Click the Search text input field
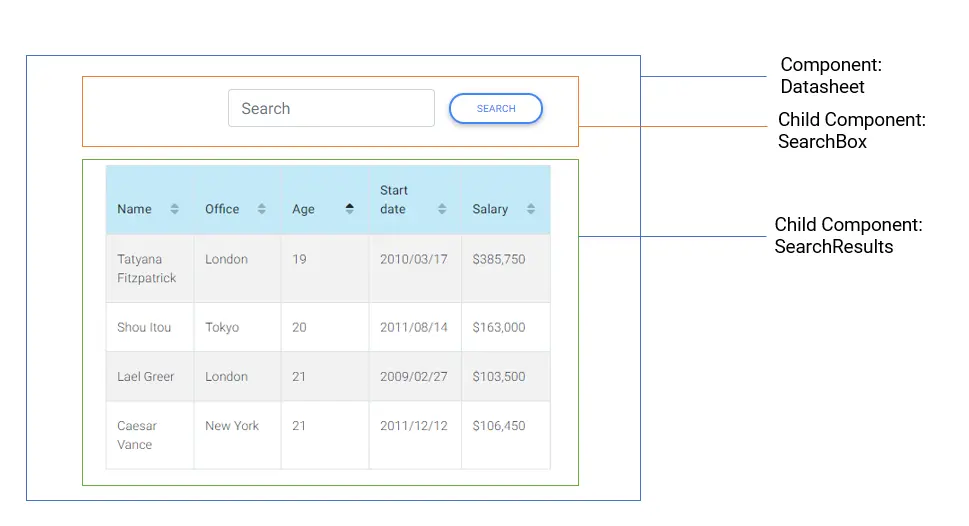Image resolution: width=969 pixels, height=526 pixels. pos(331,108)
